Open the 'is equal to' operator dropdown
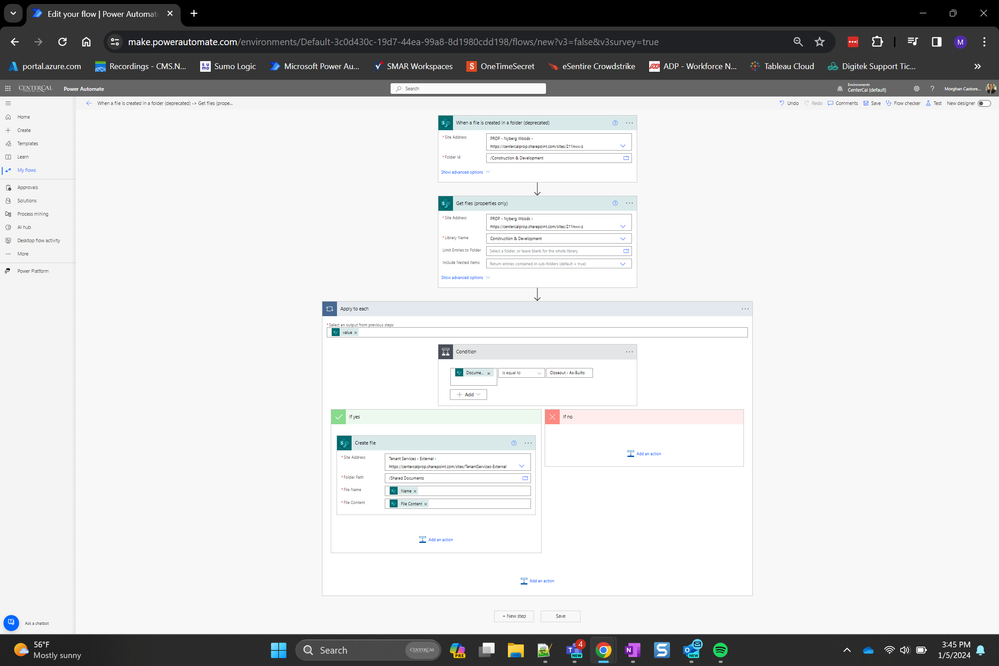This screenshot has width=999, height=666. (521, 373)
